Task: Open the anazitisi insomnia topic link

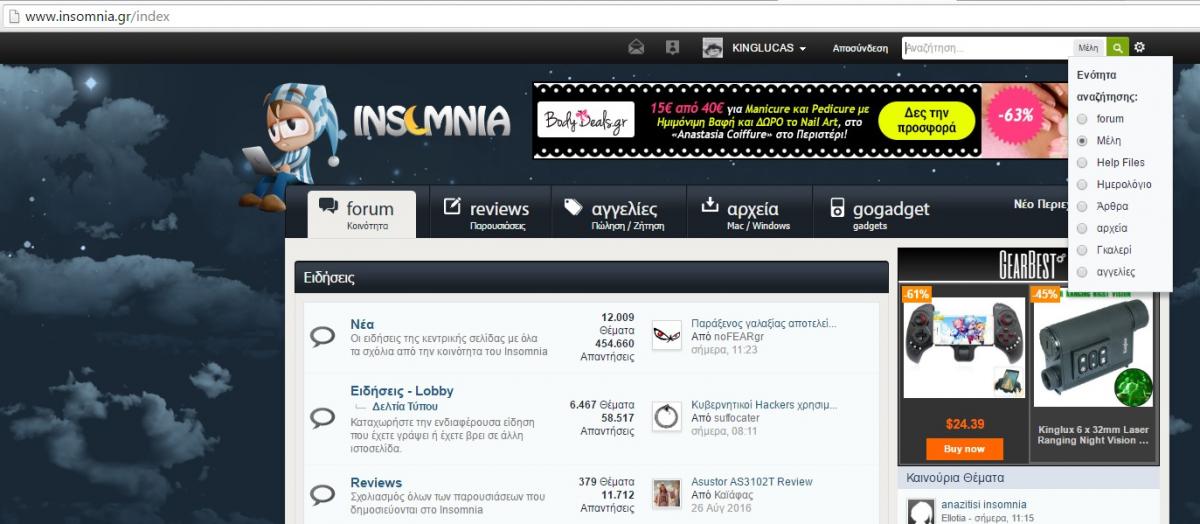Action: [984, 504]
